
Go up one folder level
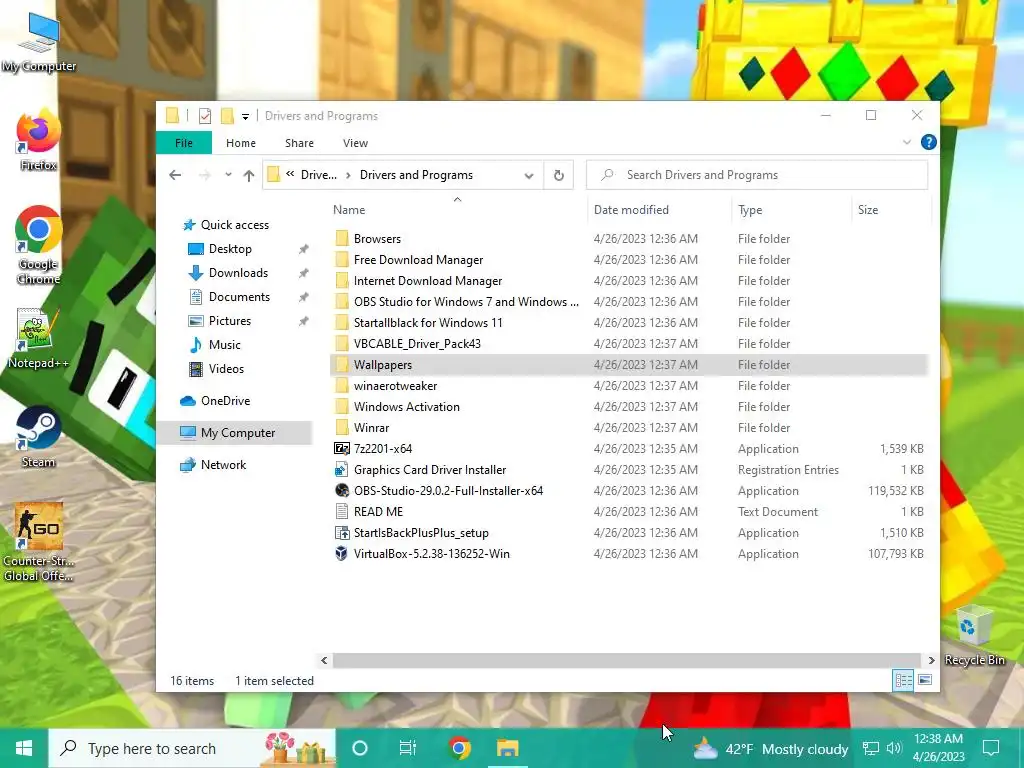[249, 175]
